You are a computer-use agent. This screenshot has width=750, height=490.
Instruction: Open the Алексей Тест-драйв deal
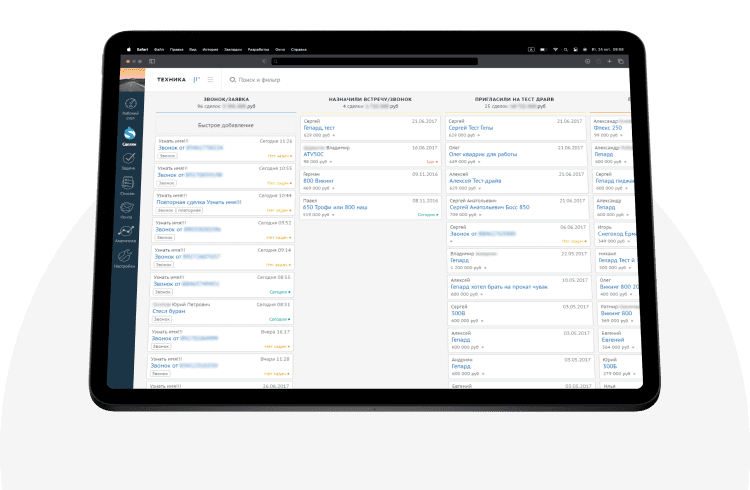tap(475, 181)
